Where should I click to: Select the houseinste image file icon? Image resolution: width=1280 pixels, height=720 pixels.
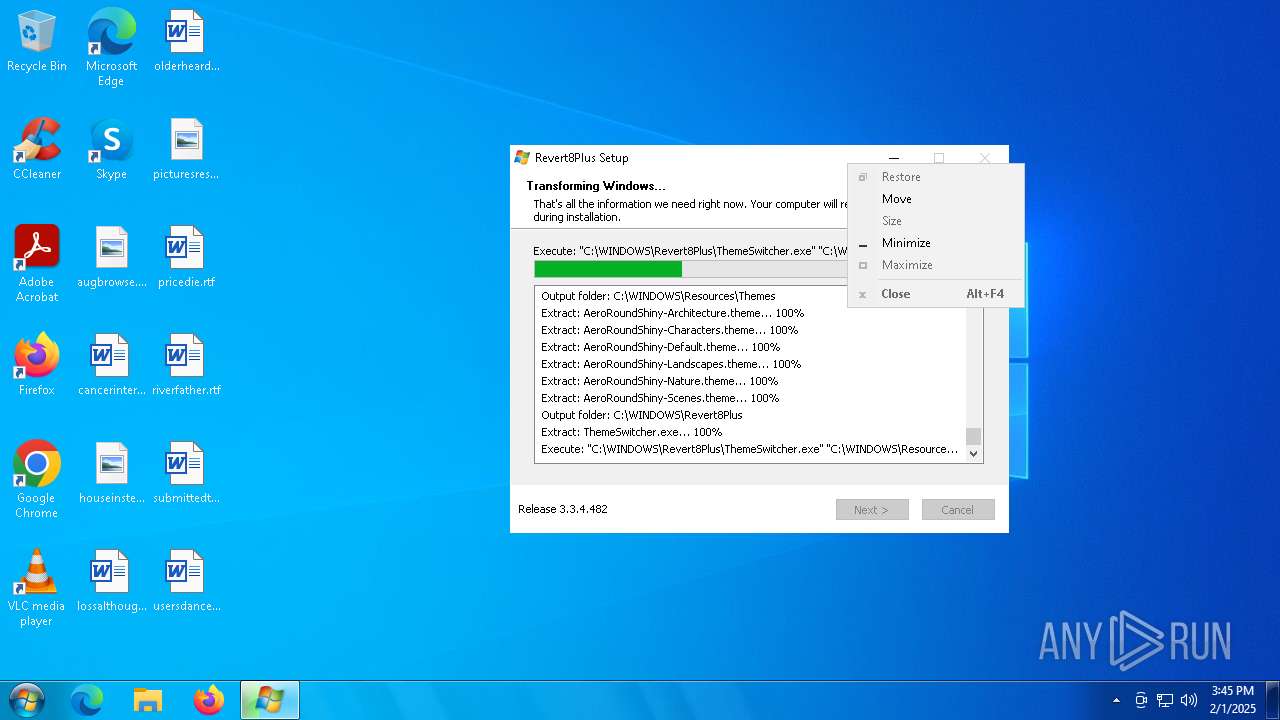click(x=111, y=474)
